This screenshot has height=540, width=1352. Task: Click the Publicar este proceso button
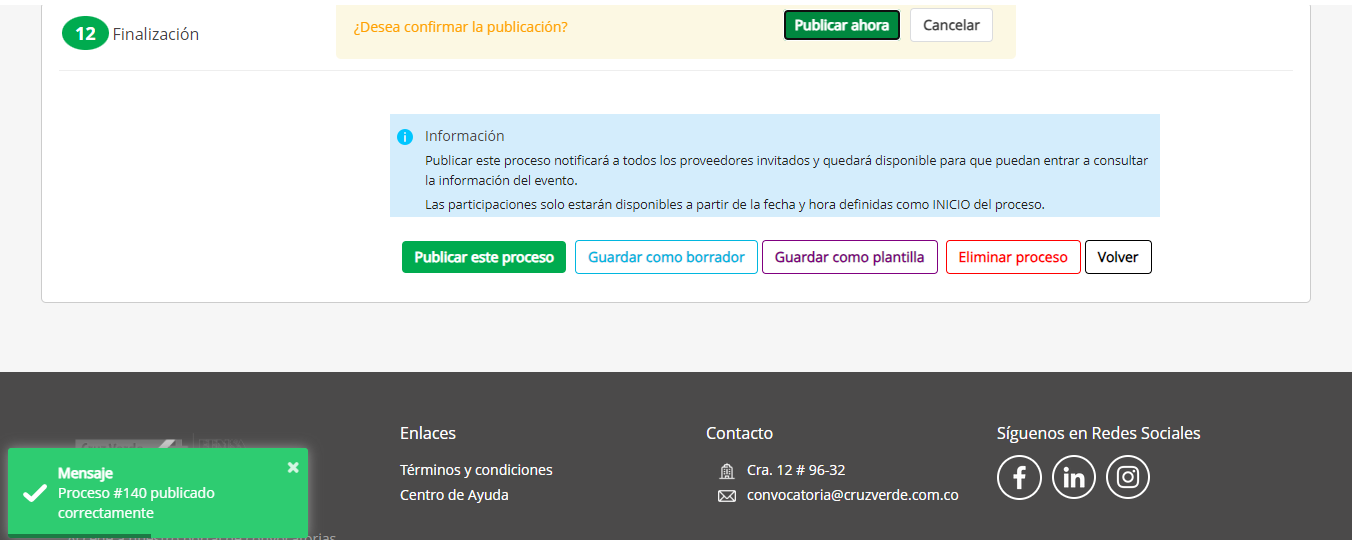[484, 257]
